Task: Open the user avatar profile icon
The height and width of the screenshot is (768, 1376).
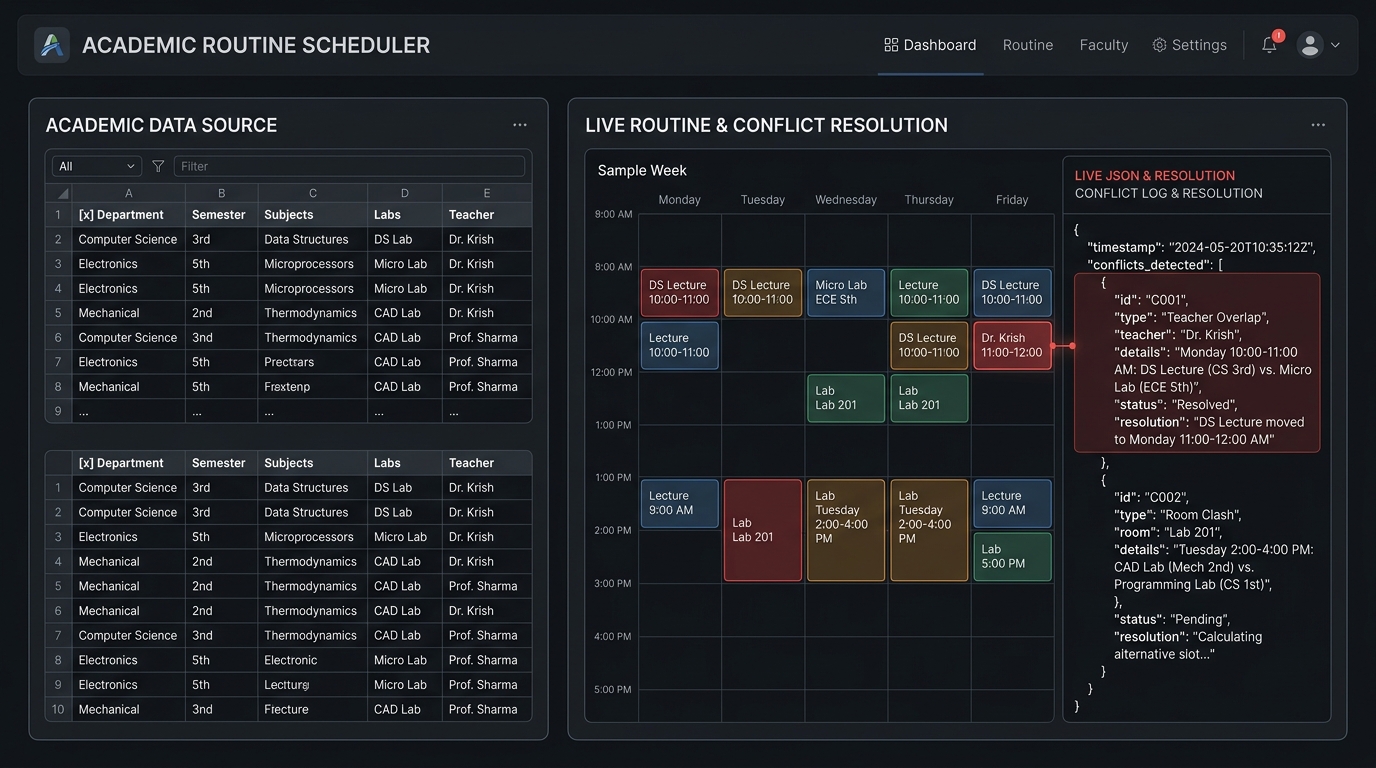Action: pyautogui.click(x=1310, y=45)
